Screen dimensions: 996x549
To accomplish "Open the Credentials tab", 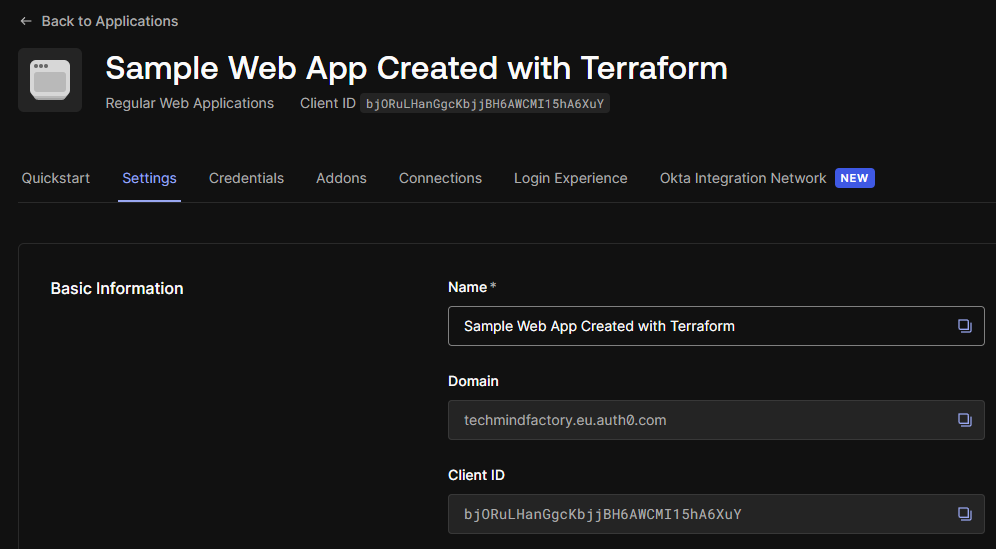I will (246, 179).
